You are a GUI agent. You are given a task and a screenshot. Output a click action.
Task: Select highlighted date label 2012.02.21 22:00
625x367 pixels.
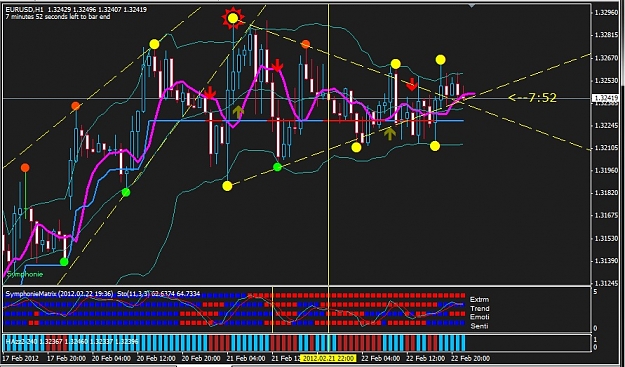click(x=327, y=358)
